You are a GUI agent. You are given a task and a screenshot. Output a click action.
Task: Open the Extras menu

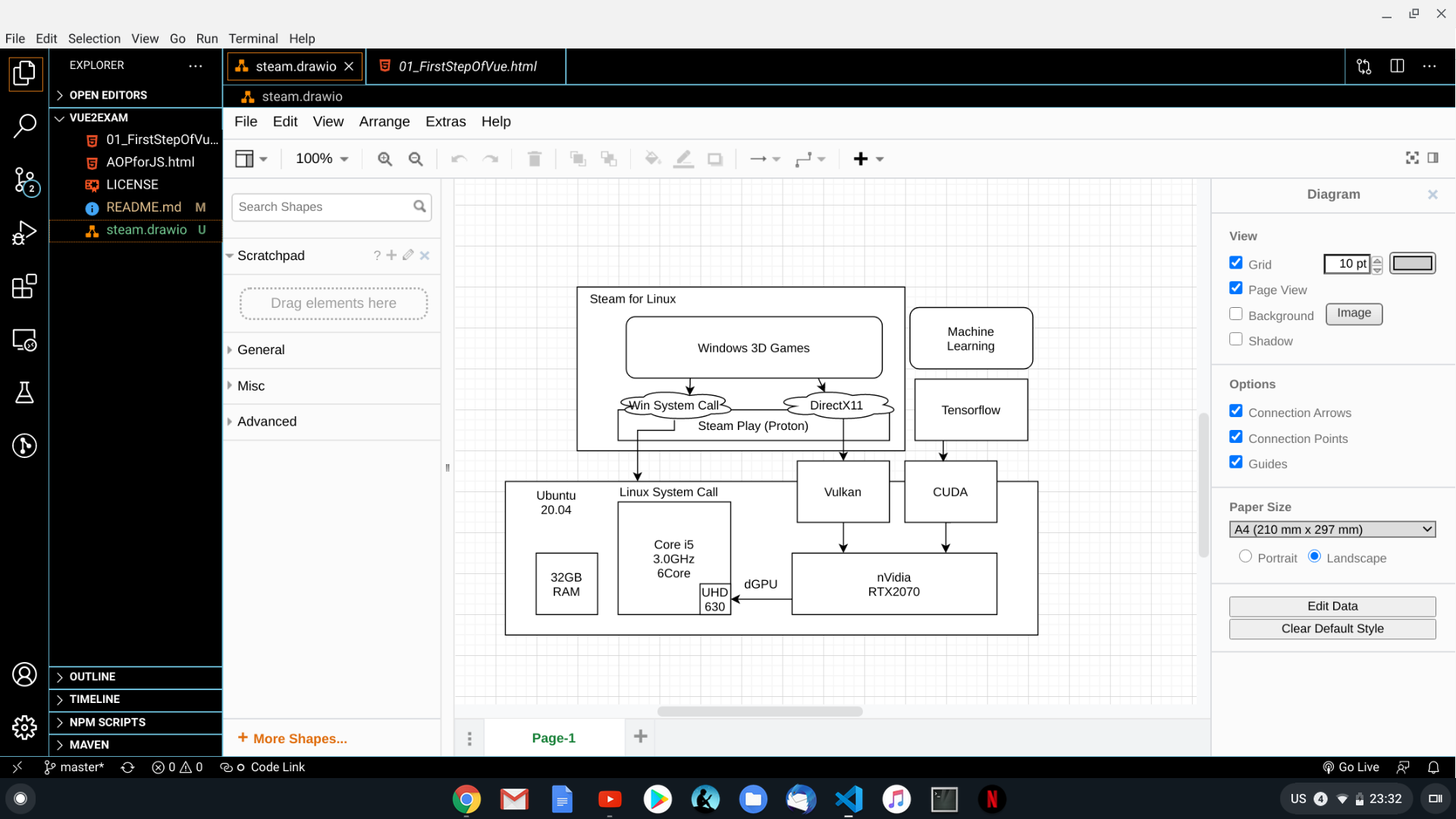445,121
